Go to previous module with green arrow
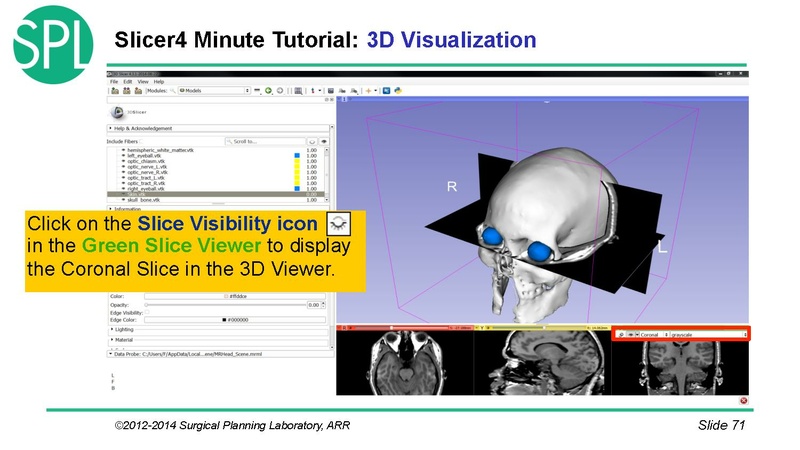800x450 pixels. pos(268,91)
